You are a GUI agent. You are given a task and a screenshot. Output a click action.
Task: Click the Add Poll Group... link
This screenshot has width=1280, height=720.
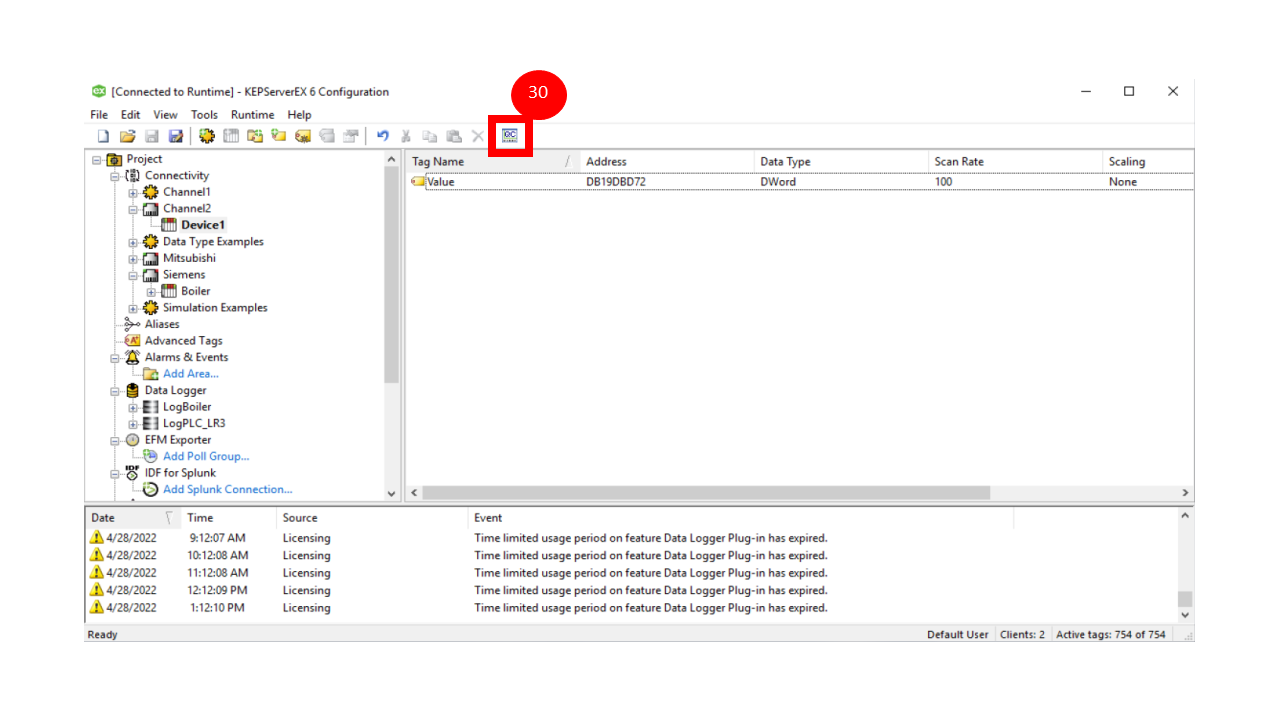point(206,456)
